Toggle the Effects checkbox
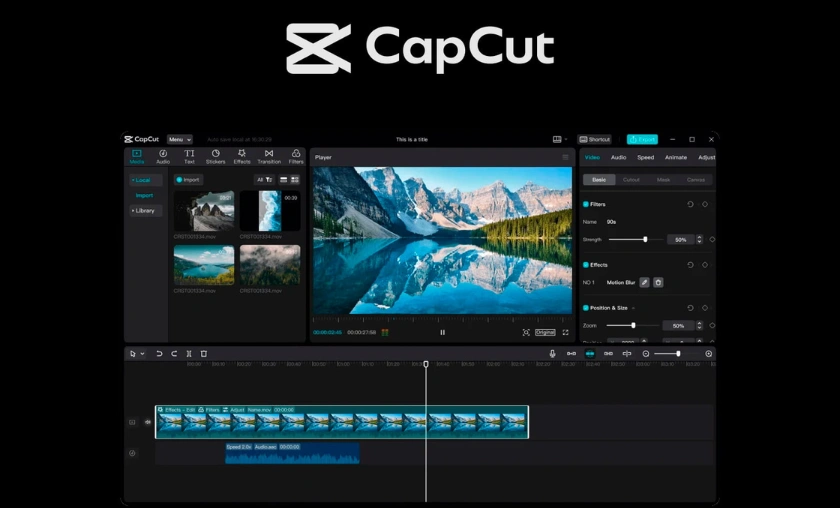Viewport: 840px width, 508px height. click(586, 265)
